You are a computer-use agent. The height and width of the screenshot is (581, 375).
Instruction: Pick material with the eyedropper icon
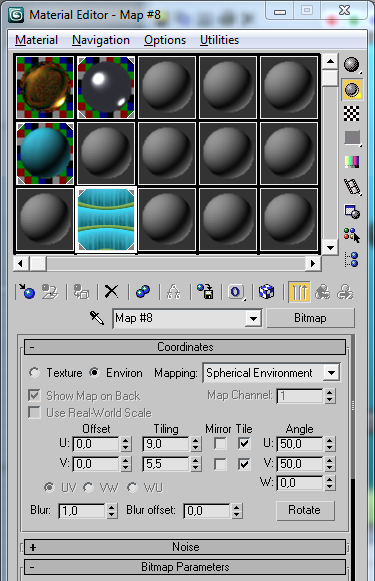click(97, 318)
